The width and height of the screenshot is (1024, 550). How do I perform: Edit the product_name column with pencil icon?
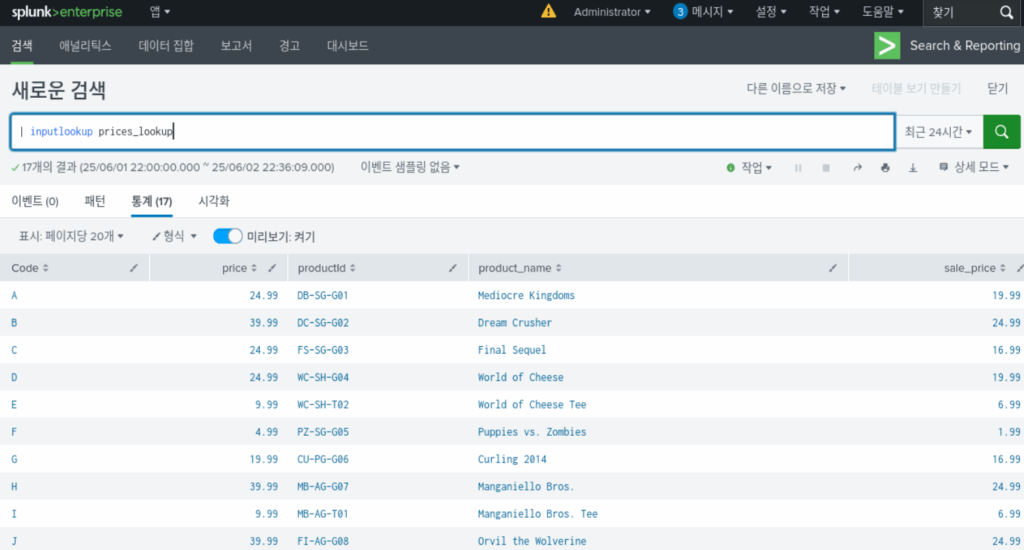[833, 268]
